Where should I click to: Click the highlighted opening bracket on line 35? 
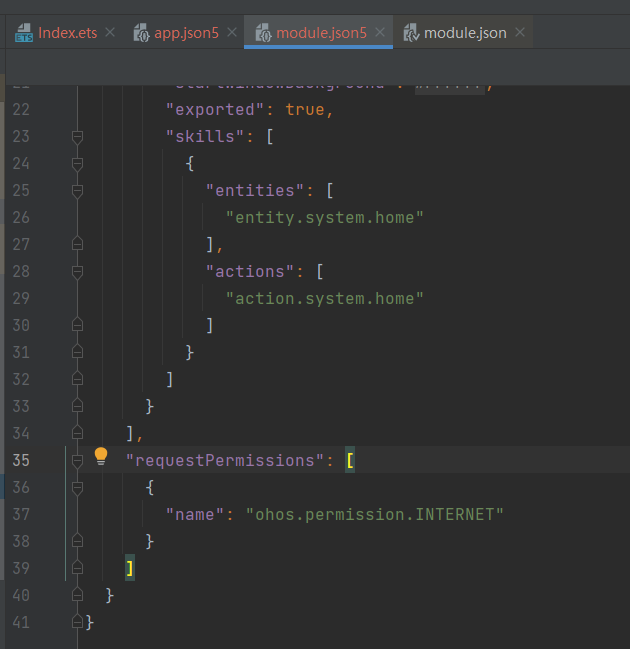tap(350, 460)
